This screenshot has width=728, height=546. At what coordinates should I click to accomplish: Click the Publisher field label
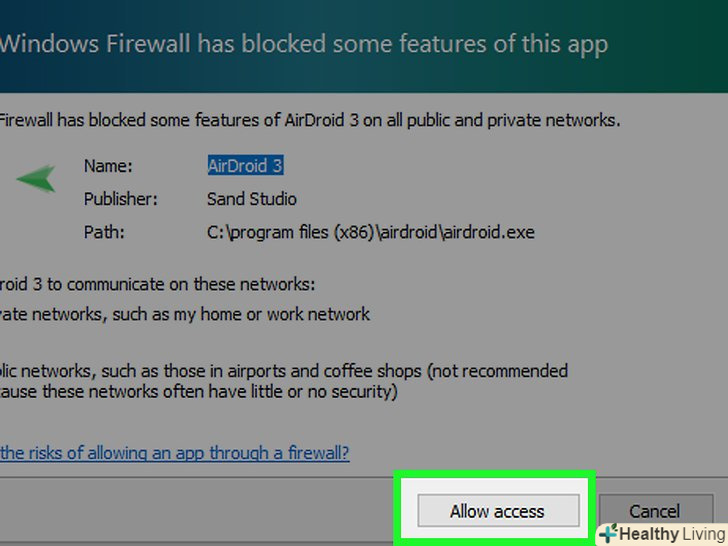(x=122, y=199)
